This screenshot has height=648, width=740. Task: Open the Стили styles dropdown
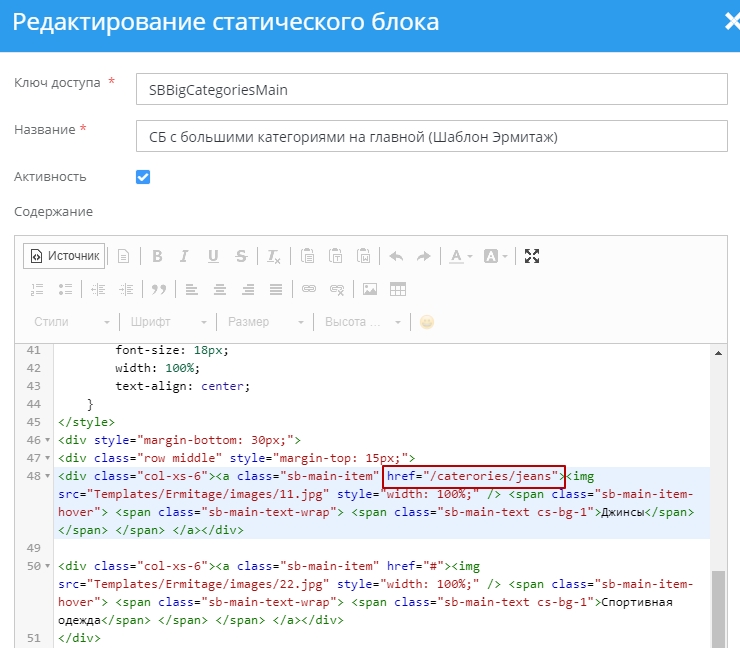click(x=72, y=322)
